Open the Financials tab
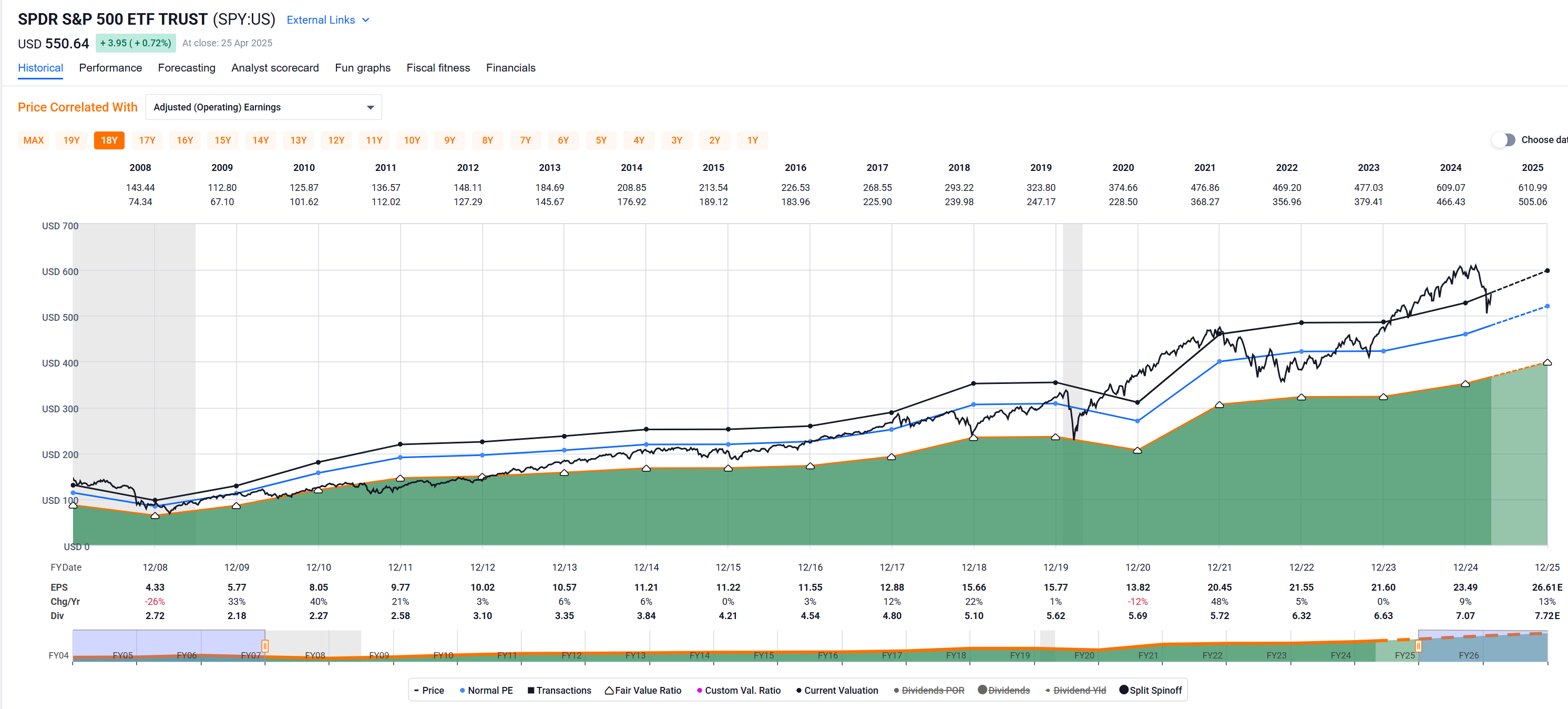The image size is (1568, 709). click(x=510, y=68)
